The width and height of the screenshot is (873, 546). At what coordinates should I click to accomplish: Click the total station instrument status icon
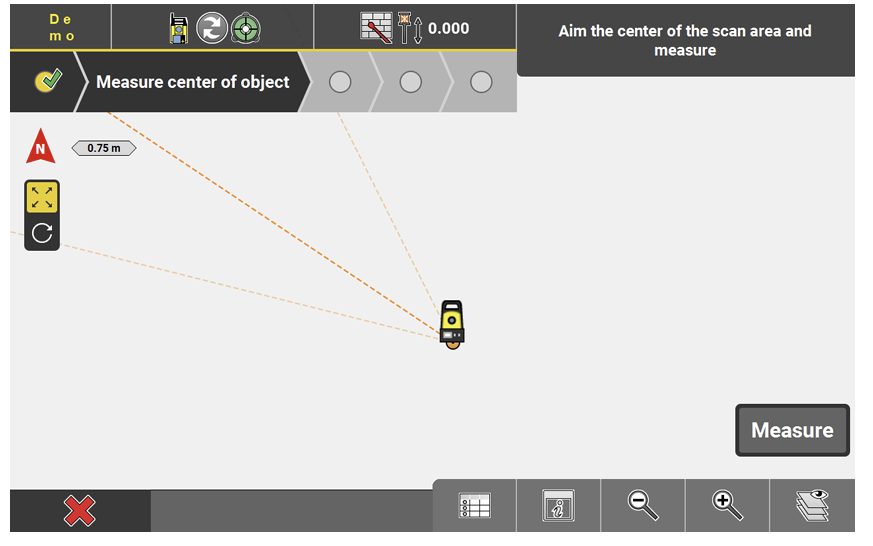[x=180, y=28]
